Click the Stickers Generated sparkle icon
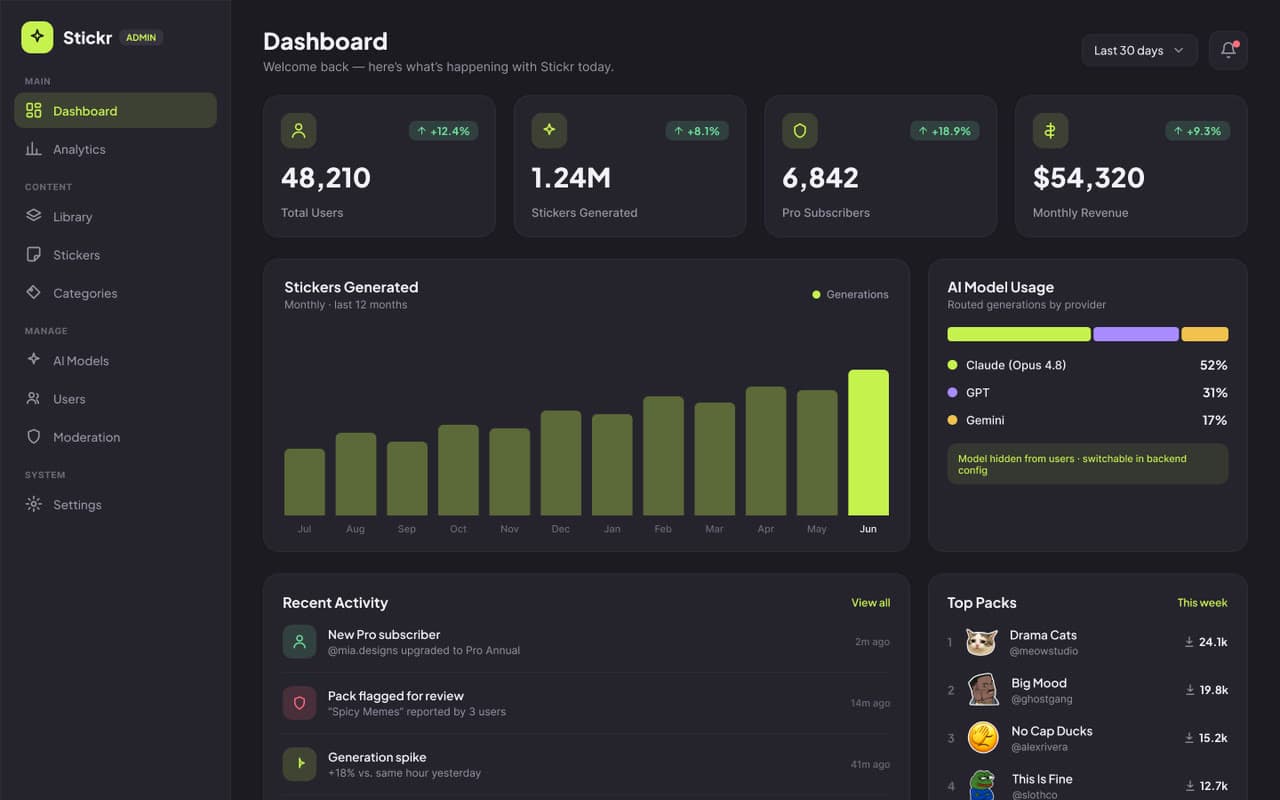 point(549,131)
